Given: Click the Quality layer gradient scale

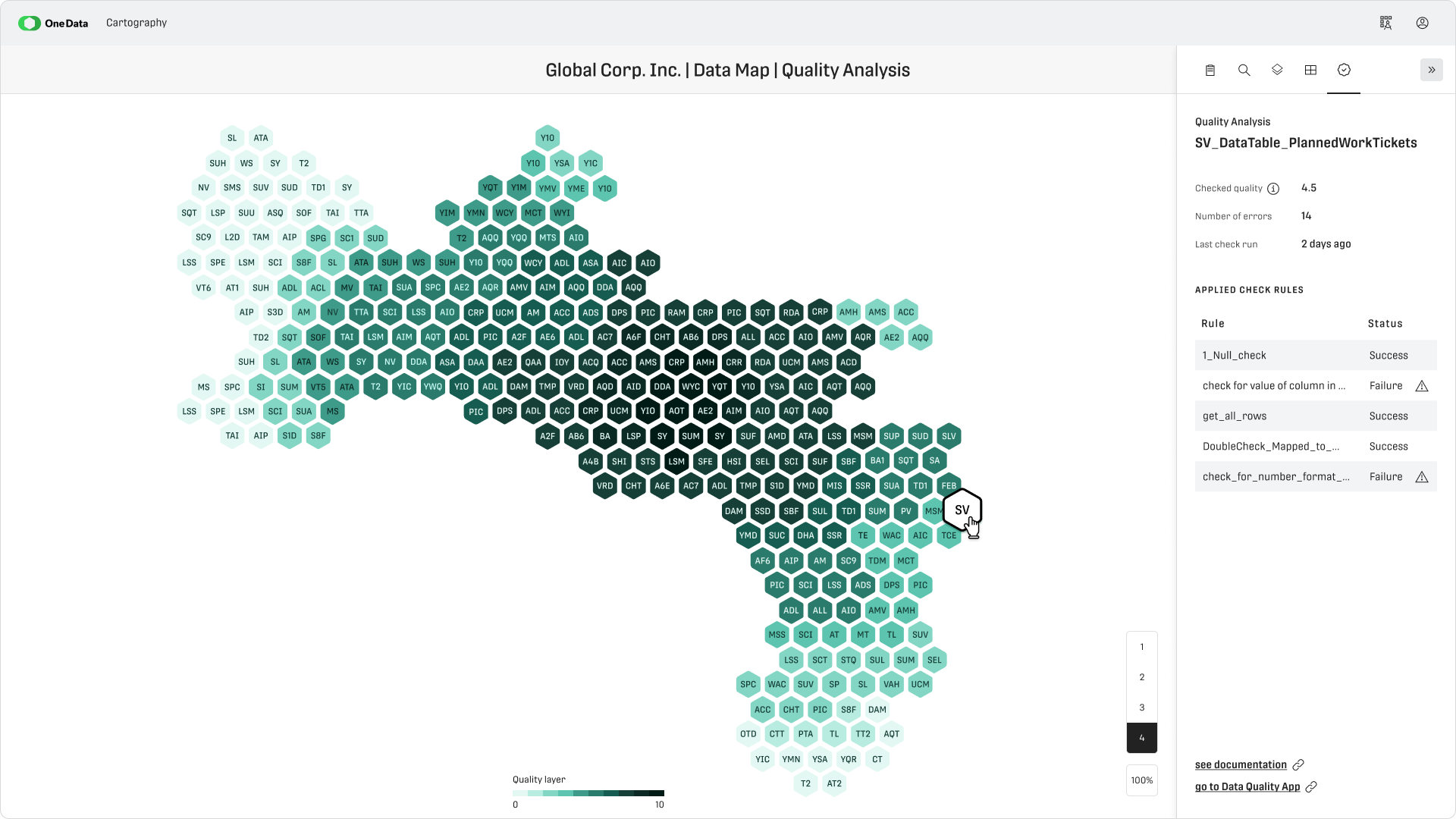Looking at the screenshot, I should click(x=588, y=794).
